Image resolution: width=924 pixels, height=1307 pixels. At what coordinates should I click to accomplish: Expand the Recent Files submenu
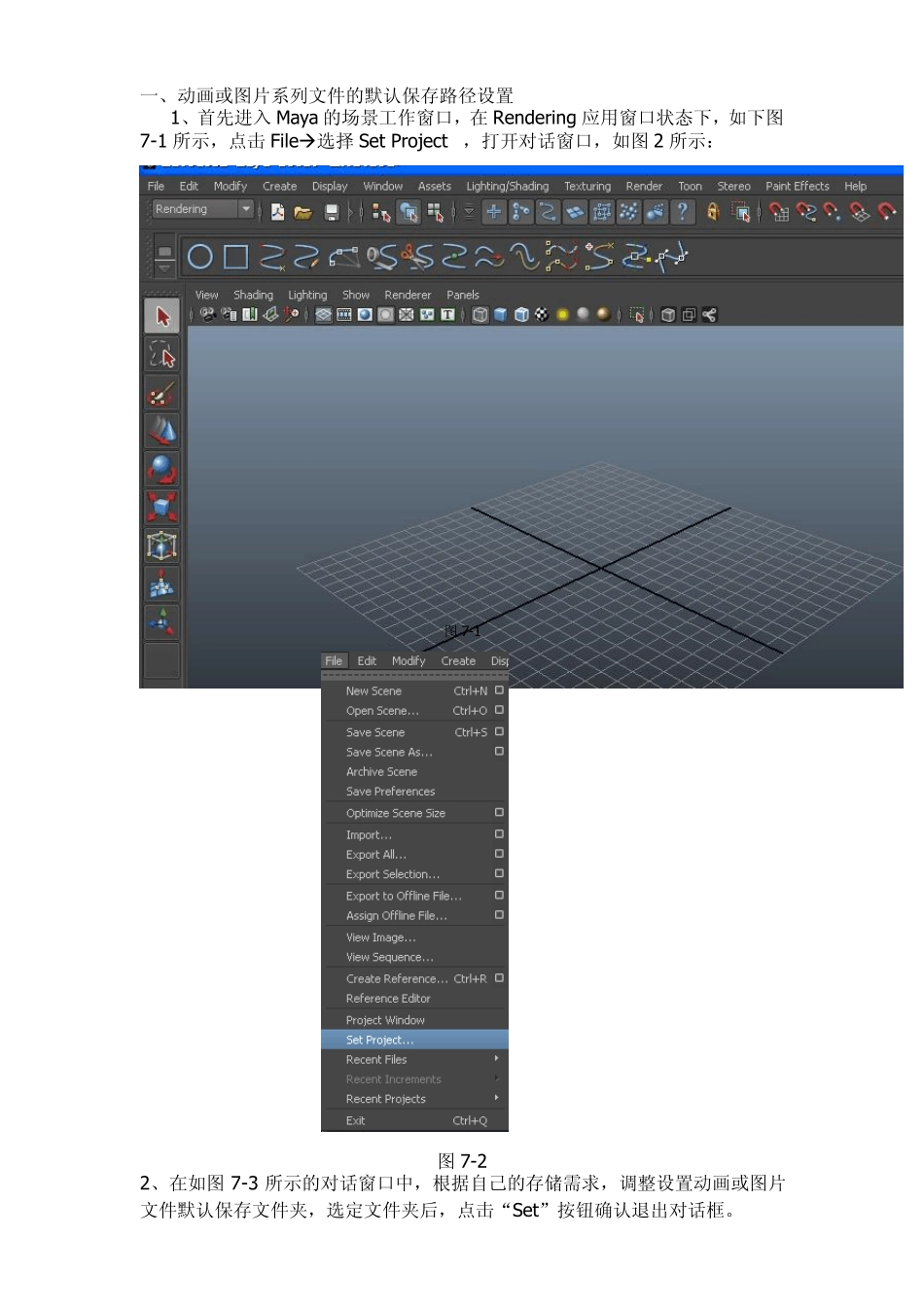pyautogui.click(x=414, y=1060)
